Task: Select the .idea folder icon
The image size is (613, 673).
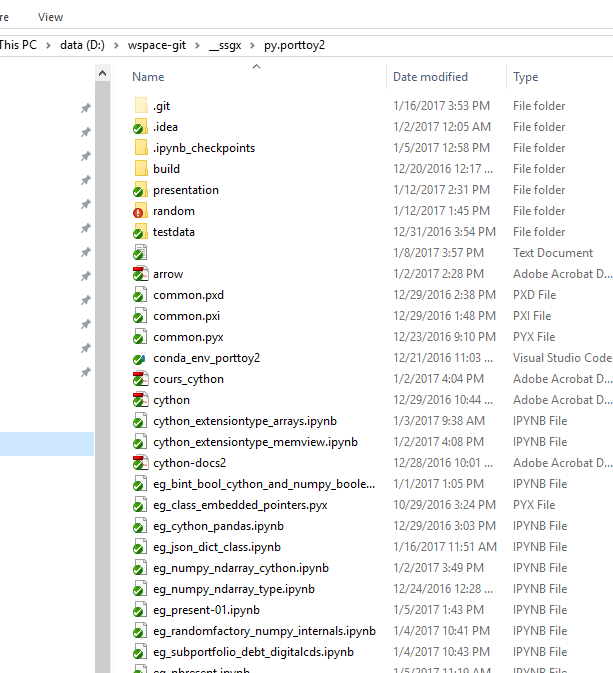Action: pos(140,127)
